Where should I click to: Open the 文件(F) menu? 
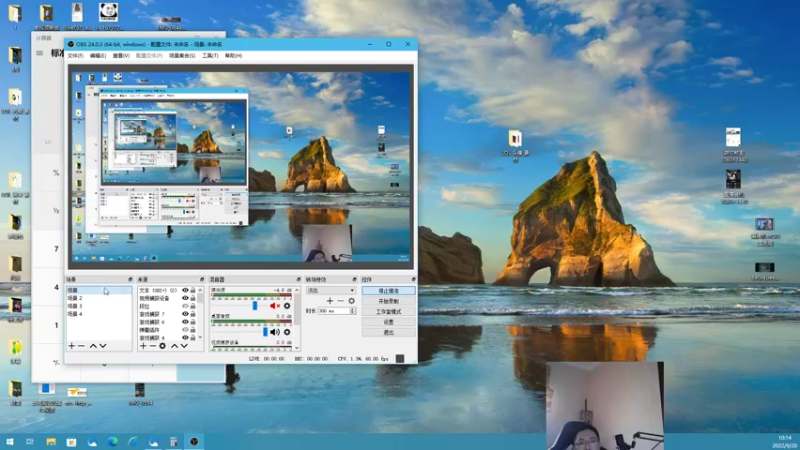click(75, 56)
